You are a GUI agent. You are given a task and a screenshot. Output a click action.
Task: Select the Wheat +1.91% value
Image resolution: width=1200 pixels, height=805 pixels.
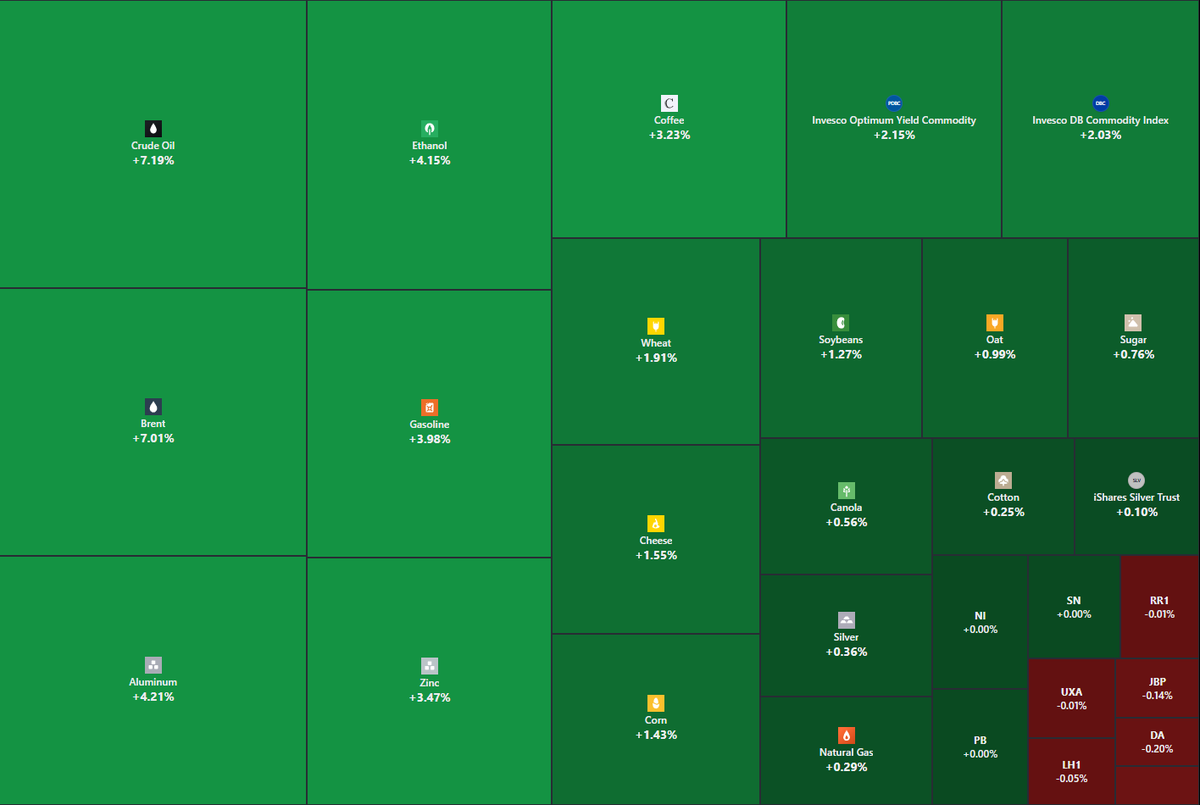tap(656, 358)
